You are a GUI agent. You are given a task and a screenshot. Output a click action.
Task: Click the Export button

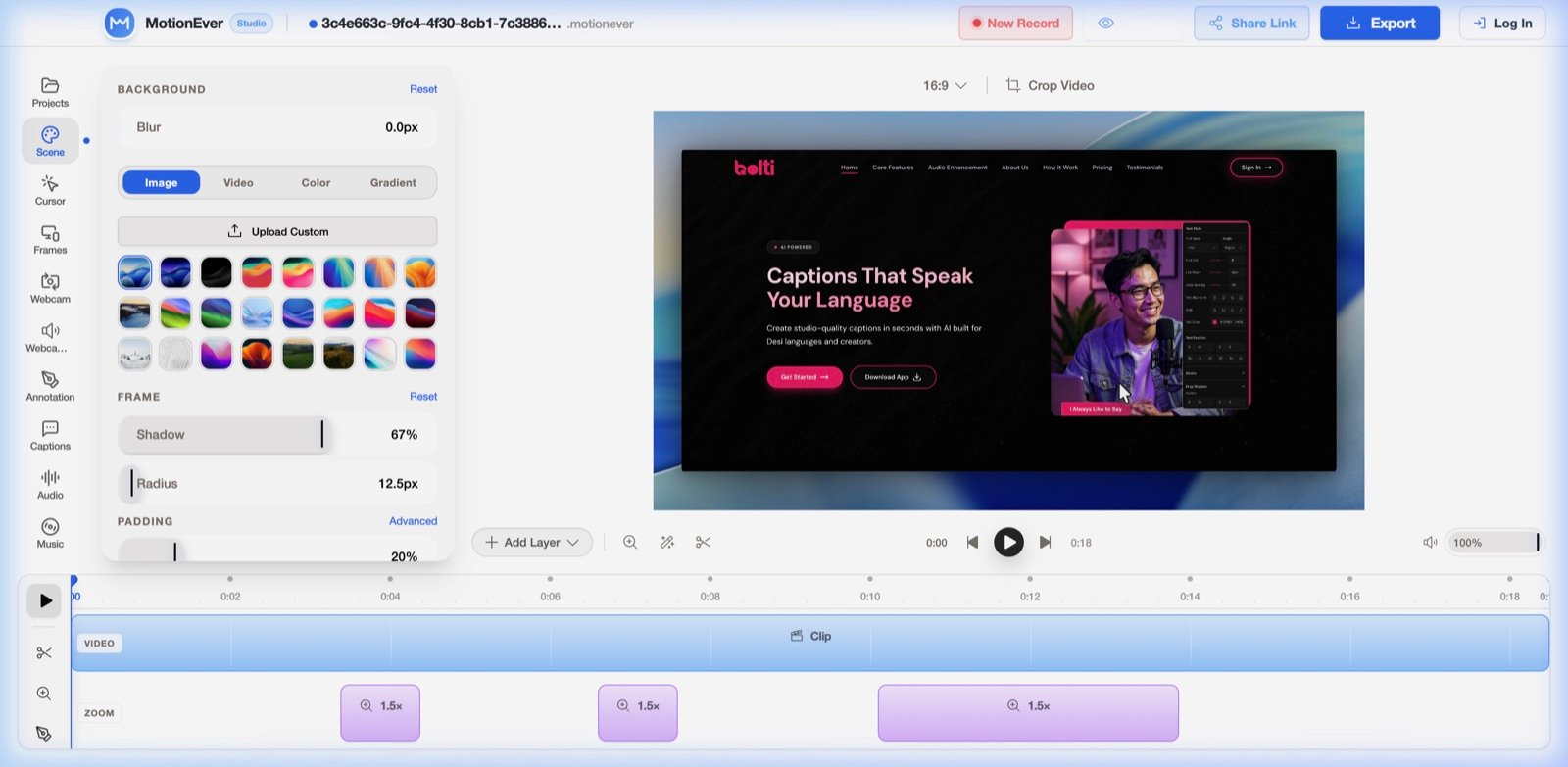[x=1380, y=23]
